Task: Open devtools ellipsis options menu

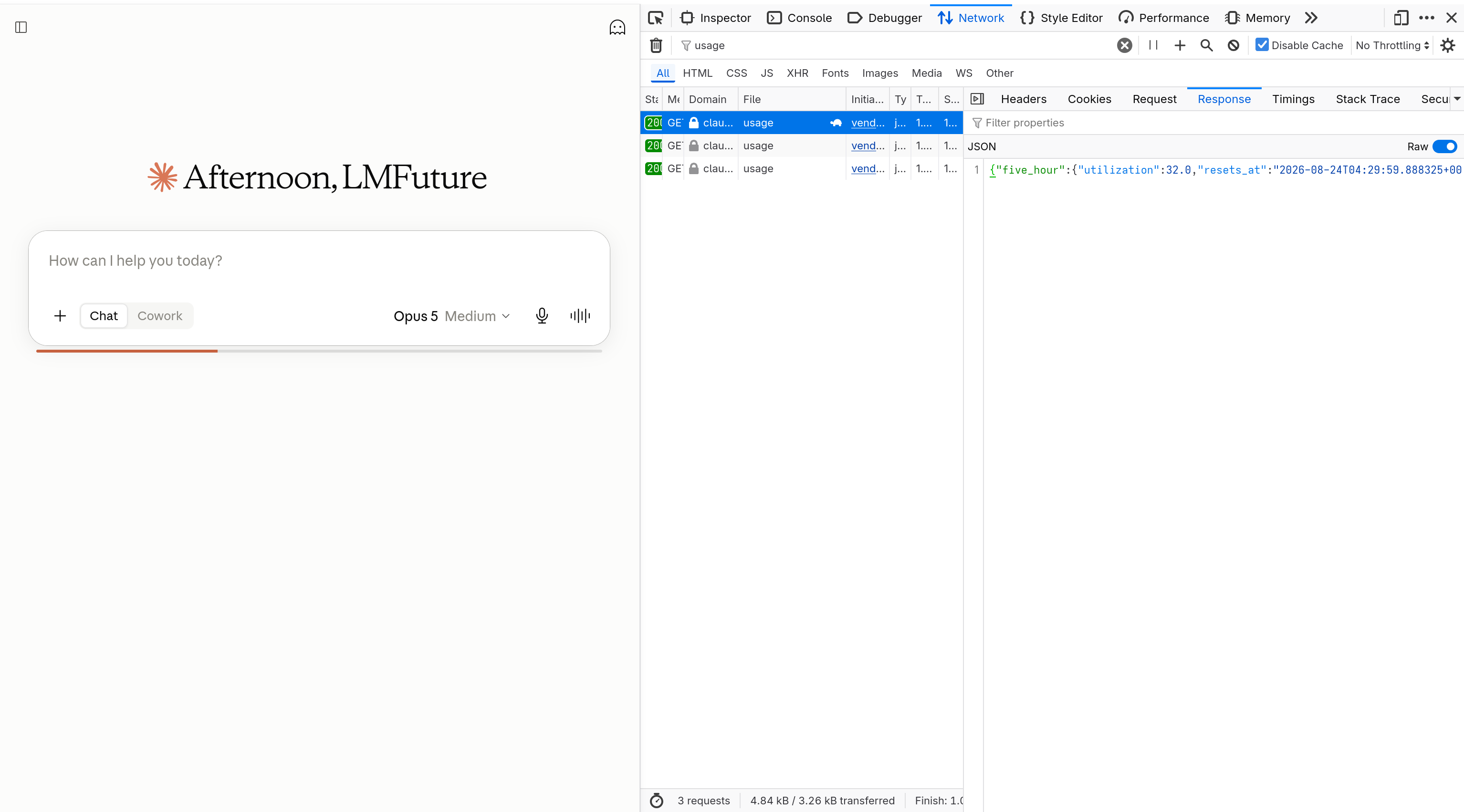Action: pyautogui.click(x=1426, y=18)
